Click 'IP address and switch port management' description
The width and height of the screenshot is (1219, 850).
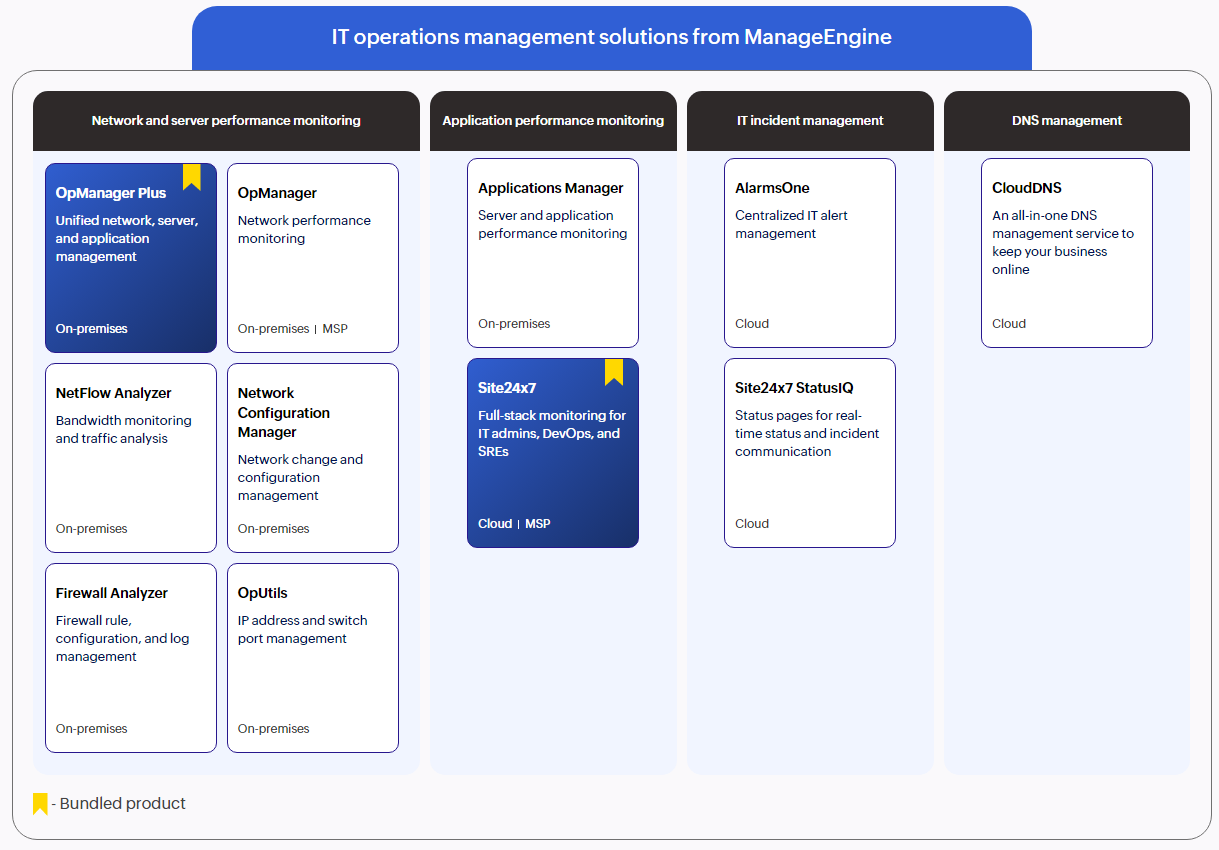click(x=303, y=630)
